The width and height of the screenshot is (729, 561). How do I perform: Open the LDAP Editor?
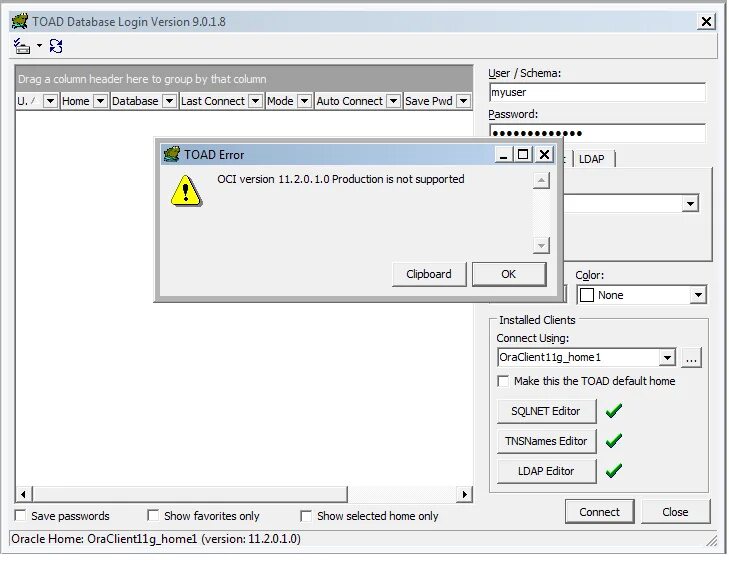click(x=546, y=471)
